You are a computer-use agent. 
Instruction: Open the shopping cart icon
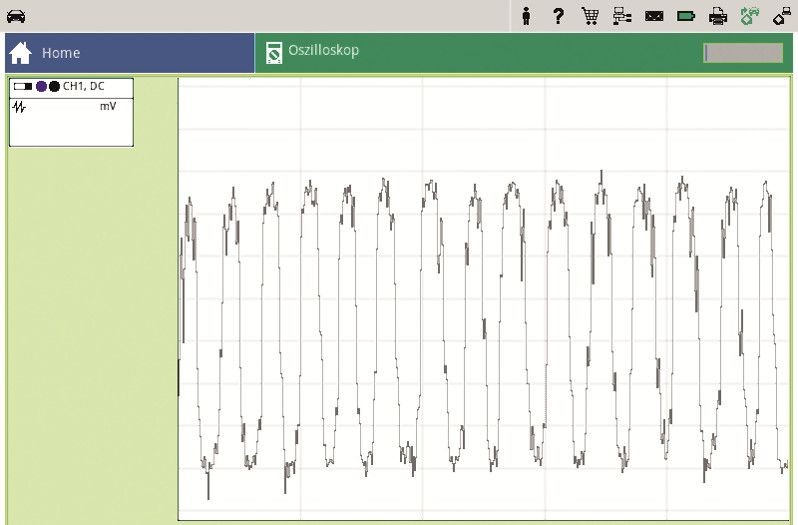pyautogui.click(x=590, y=16)
